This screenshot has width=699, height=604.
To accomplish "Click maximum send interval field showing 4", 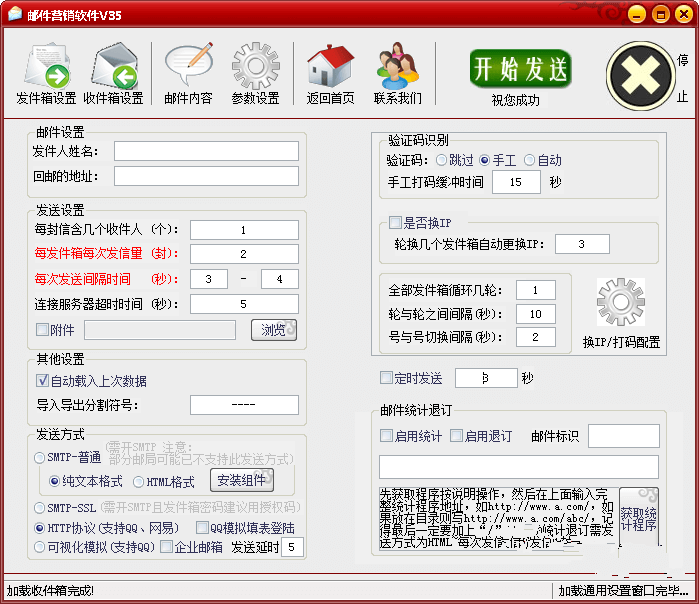I will click(x=280, y=279).
